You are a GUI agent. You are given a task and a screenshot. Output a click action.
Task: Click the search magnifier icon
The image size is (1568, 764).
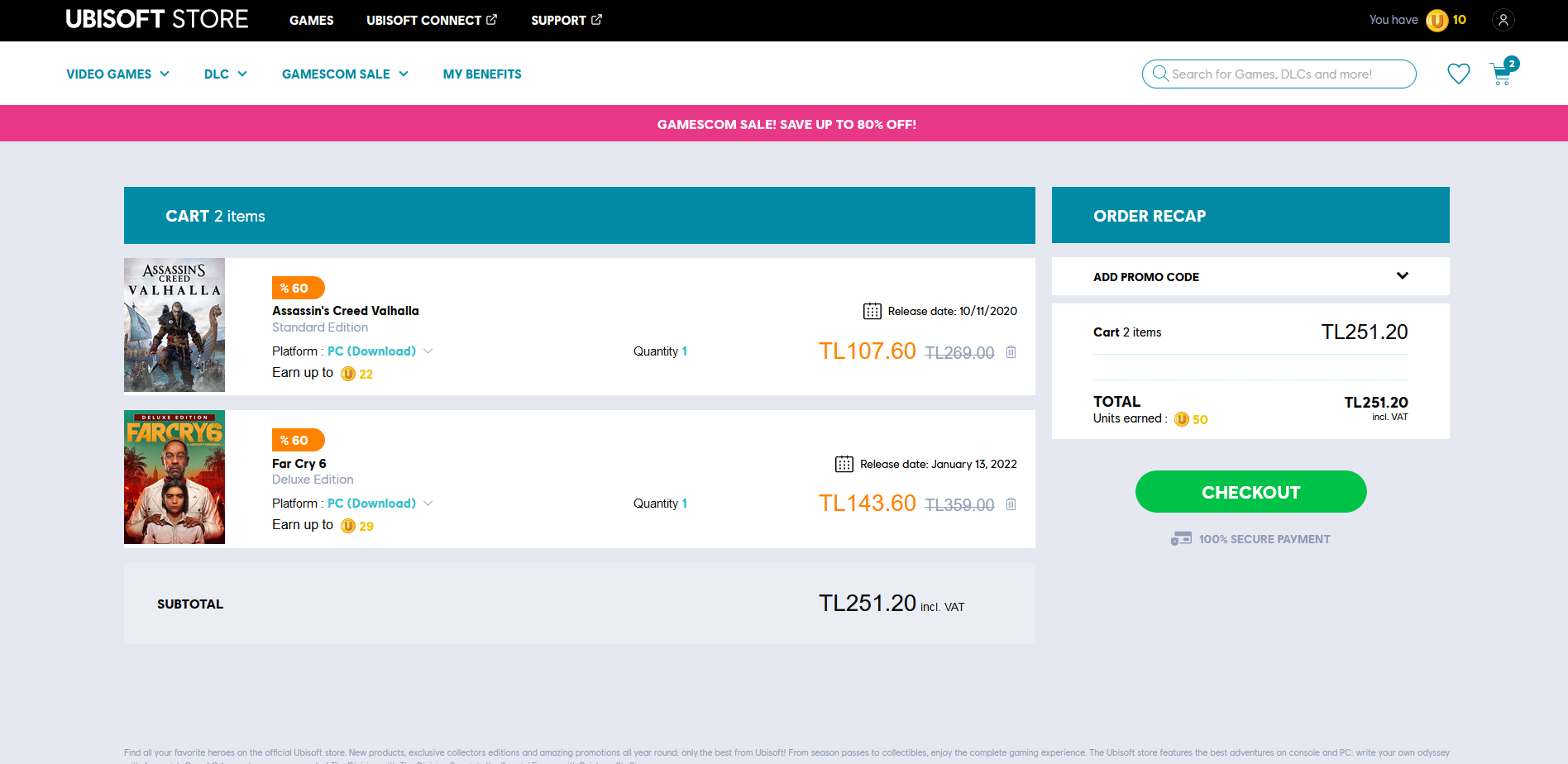[1160, 74]
